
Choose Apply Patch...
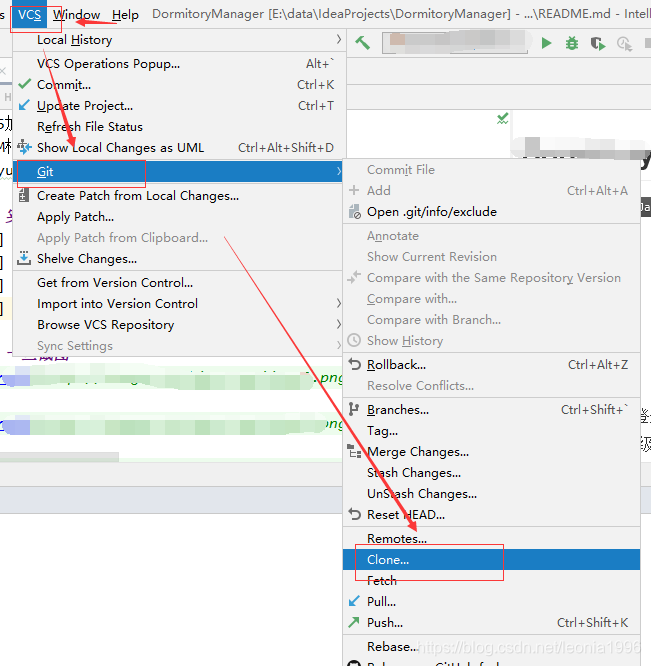178,217
